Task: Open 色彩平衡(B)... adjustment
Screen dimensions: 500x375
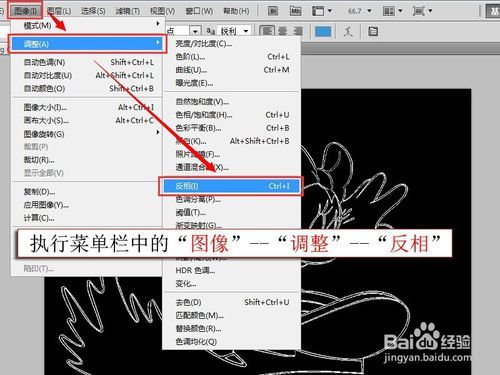Action: (232, 128)
